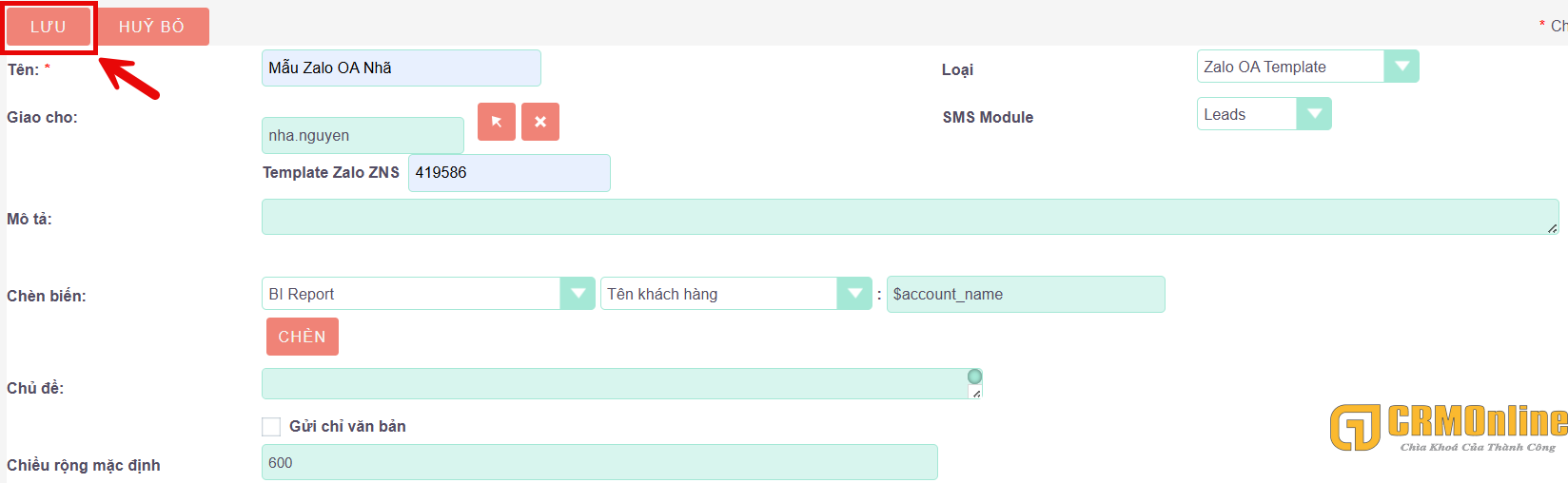Select the $account_name variable field

[x=1025, y=295]
